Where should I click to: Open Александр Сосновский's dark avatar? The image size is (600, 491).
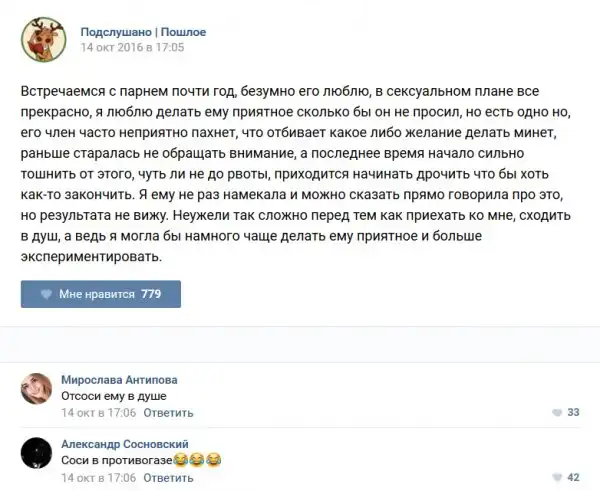36,454
